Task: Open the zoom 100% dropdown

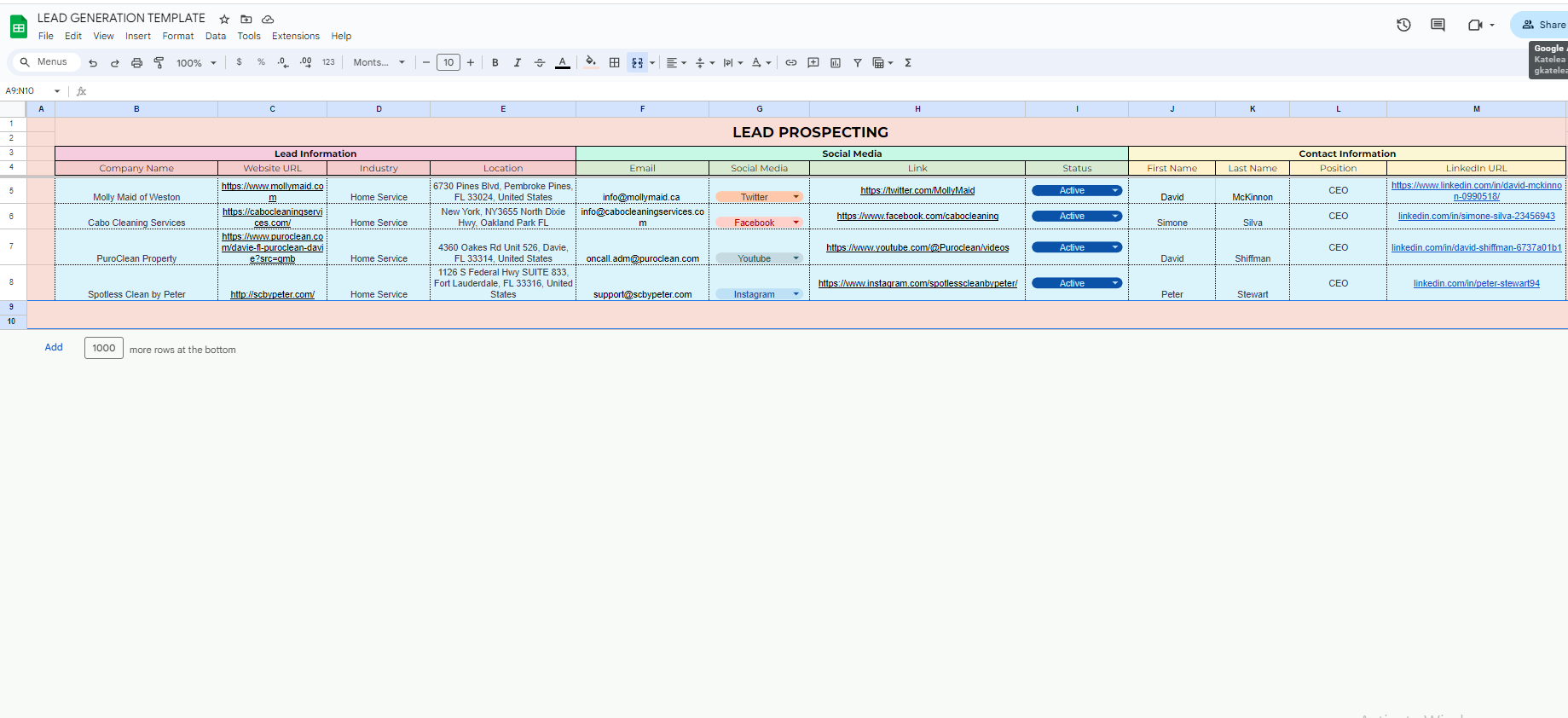Action: [x=196, y=62]
